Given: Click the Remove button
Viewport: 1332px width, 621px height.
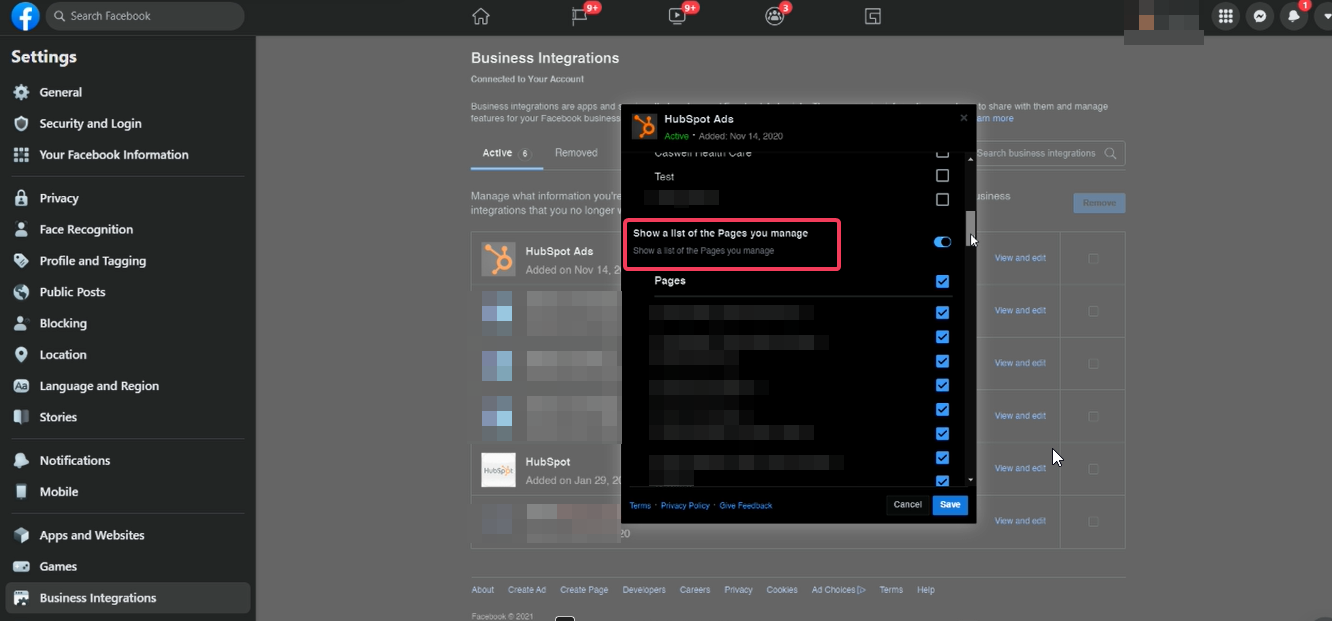Looking at the screenshot, I should pos(1099,203).
